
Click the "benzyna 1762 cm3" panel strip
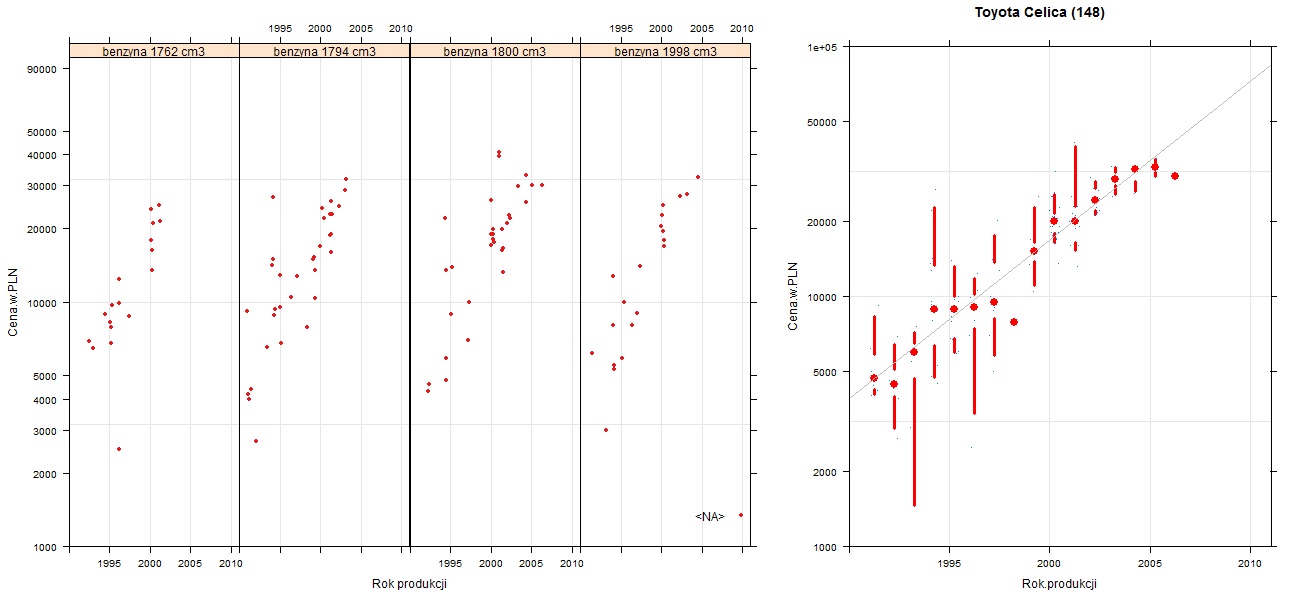point(154,51)
